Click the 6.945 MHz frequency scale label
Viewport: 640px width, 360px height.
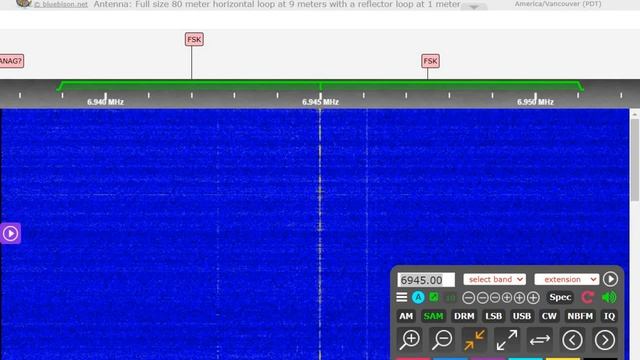320,102
